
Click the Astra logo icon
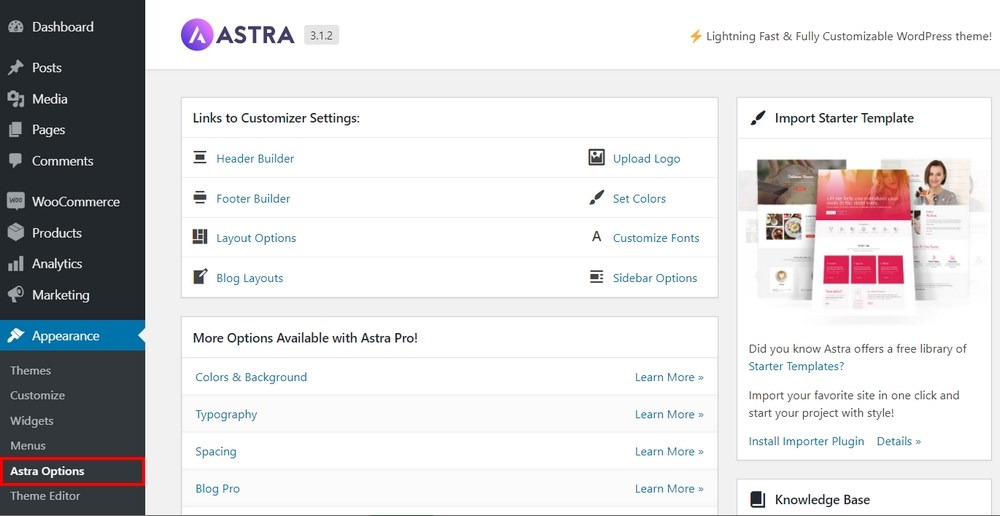click(197, 35)
